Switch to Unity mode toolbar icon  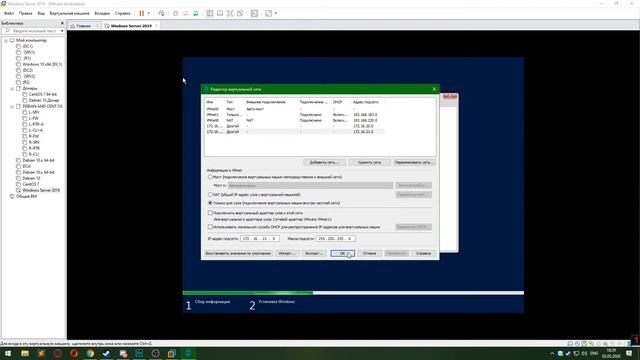(240, 13)
